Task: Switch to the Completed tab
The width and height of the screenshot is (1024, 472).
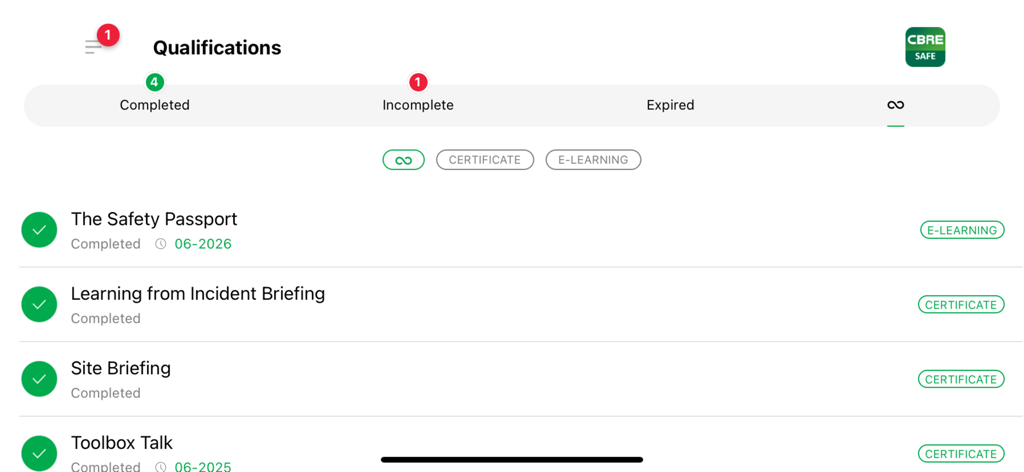Action: [x=155, y=105]
